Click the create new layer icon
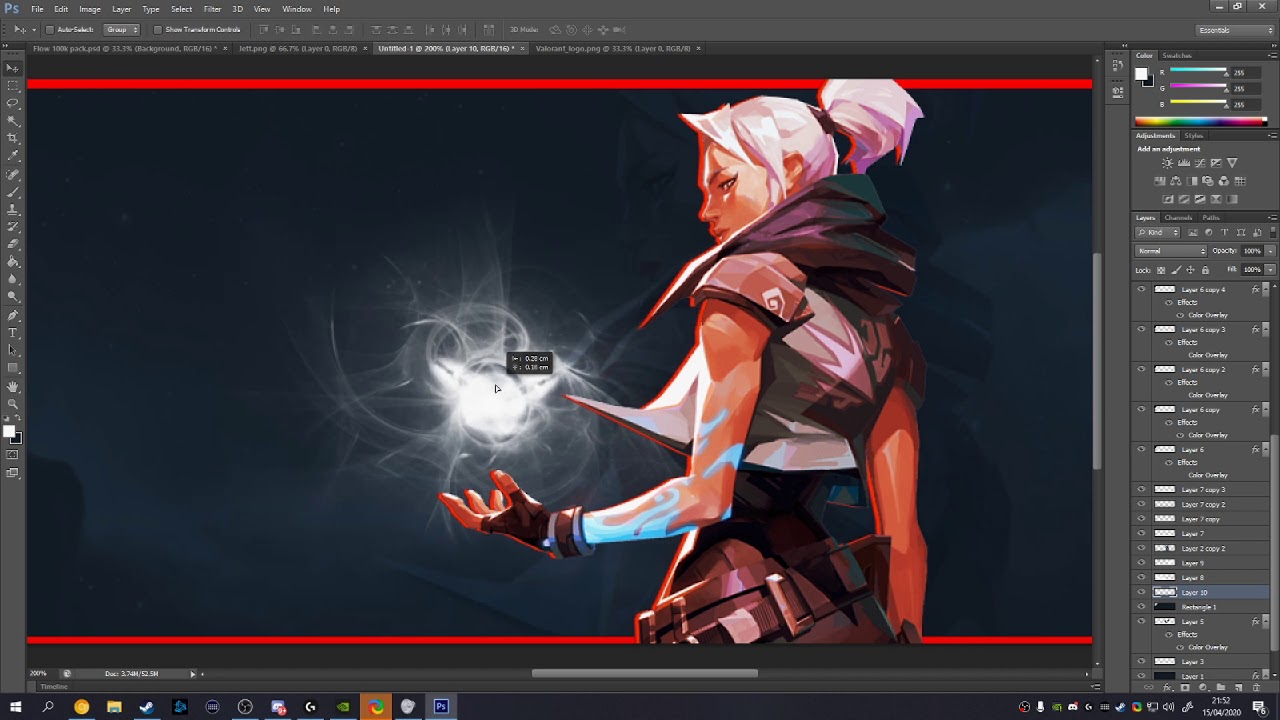 (1238, 687)
